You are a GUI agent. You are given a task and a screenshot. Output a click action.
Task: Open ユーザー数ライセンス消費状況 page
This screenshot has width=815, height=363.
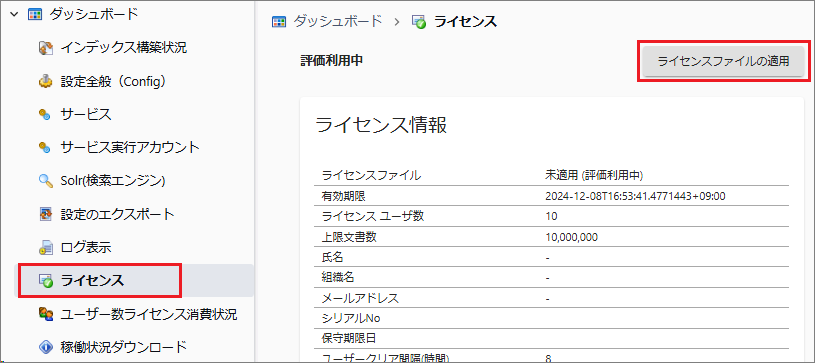[149, 314]
